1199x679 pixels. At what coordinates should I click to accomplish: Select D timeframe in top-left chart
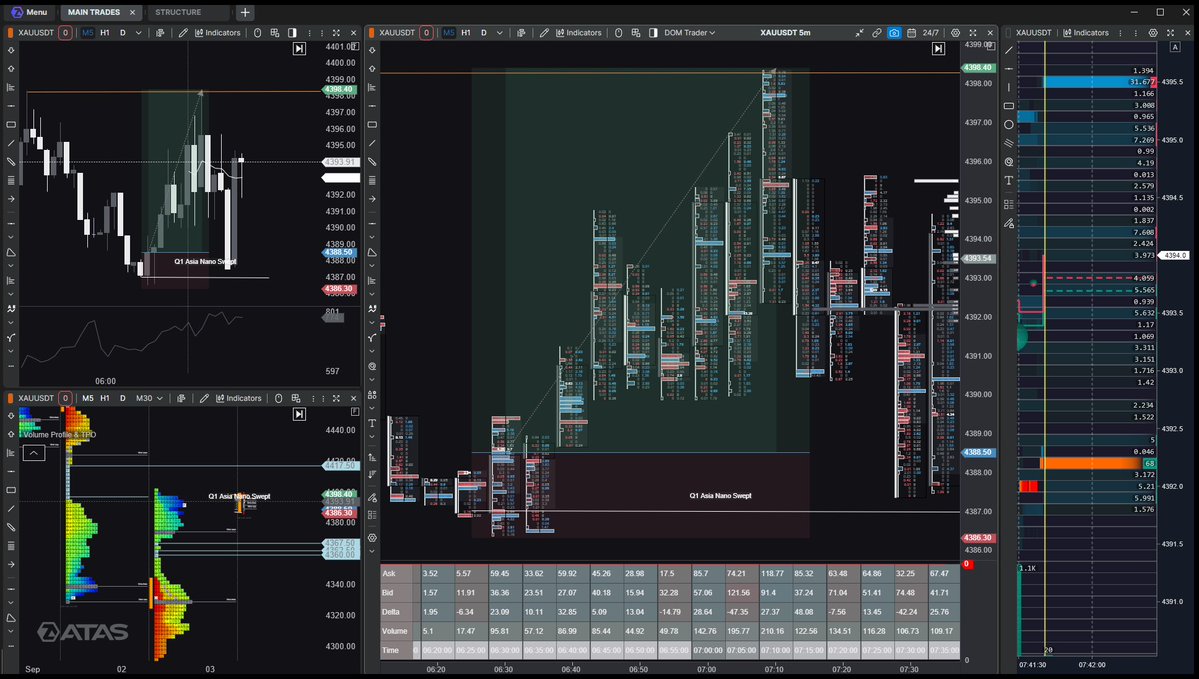[x=122, y=33]
